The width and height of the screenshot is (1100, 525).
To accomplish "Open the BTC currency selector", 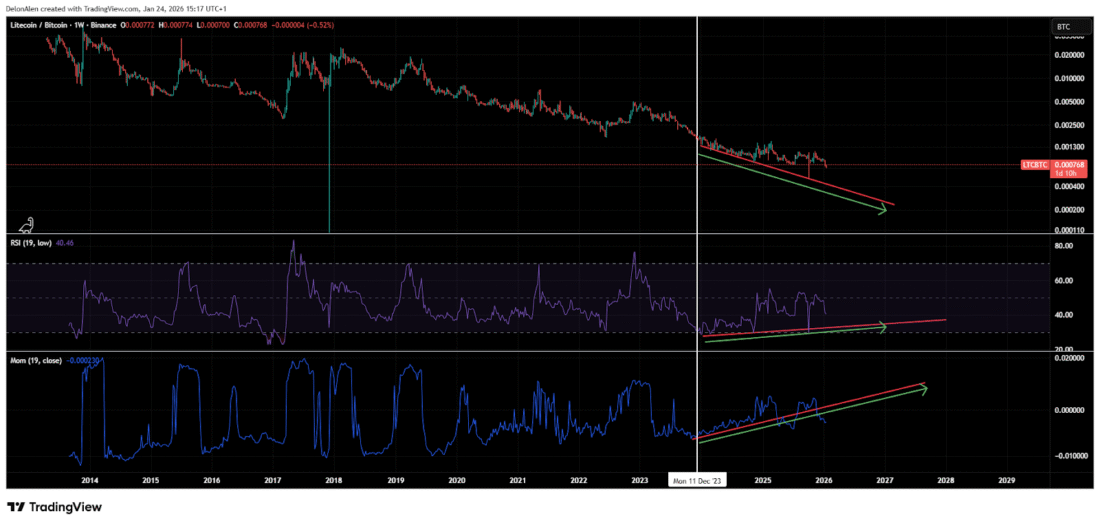I will (x=1065, y=26).
